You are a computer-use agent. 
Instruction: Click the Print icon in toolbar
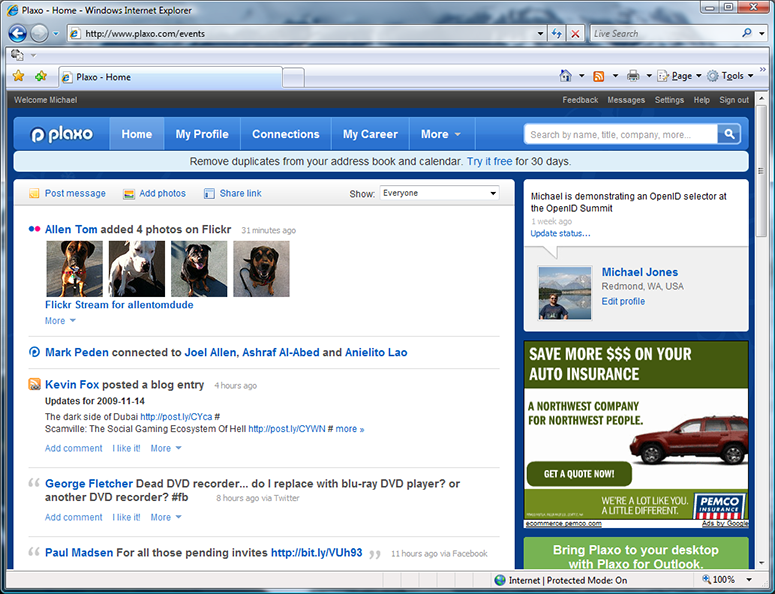point(632,76)
